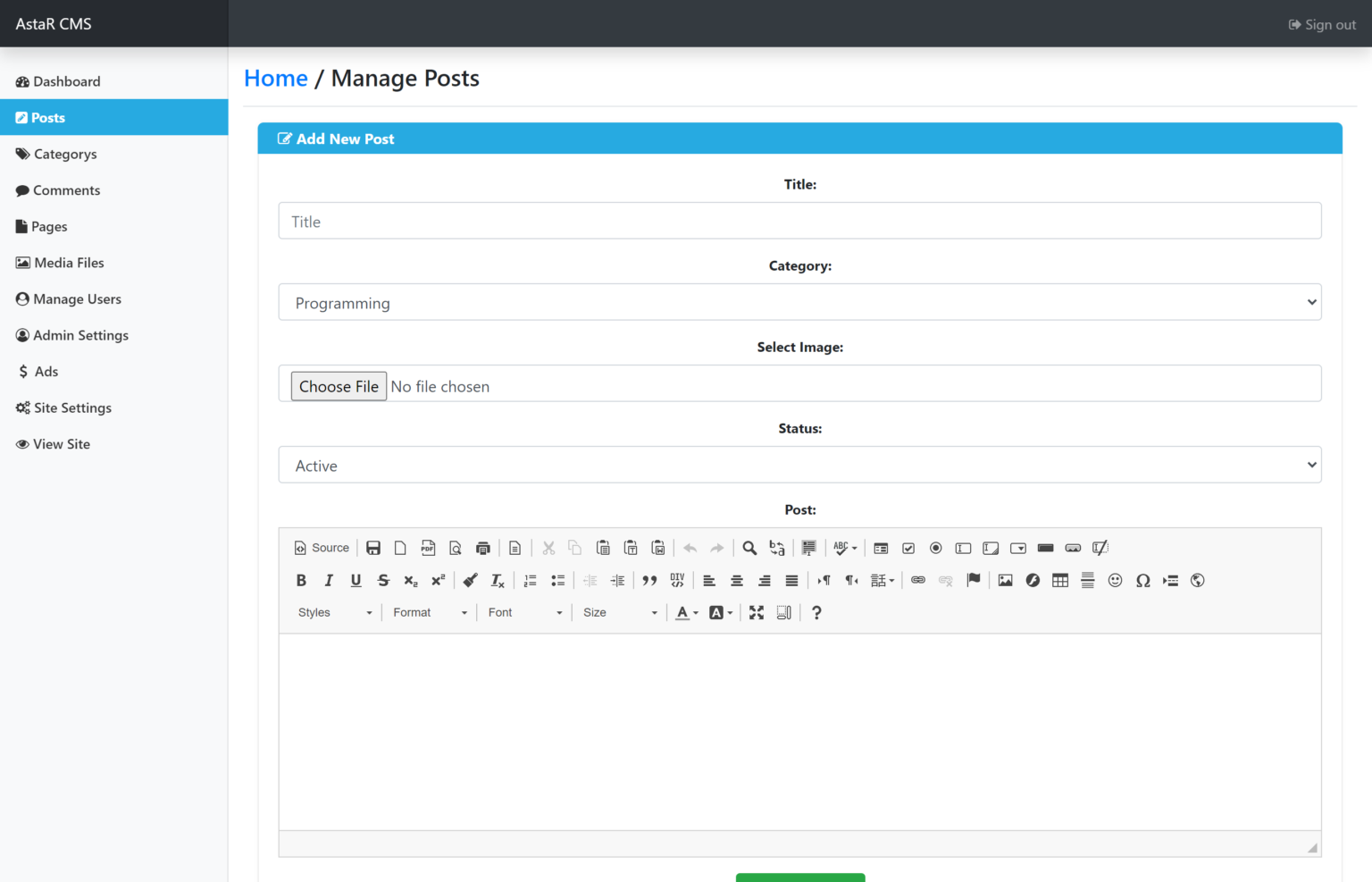Toggle Strikethrough formatting in editor
This screenshot has width=1372, height=882.
pyautogui.click(x=384, y=581)
